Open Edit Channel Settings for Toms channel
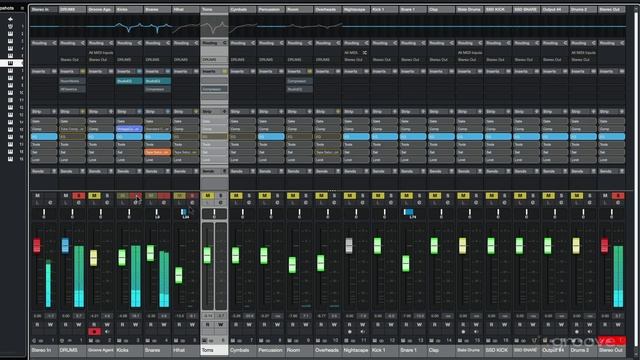This screenshot has width=640, height=360. tap(221, 203)
